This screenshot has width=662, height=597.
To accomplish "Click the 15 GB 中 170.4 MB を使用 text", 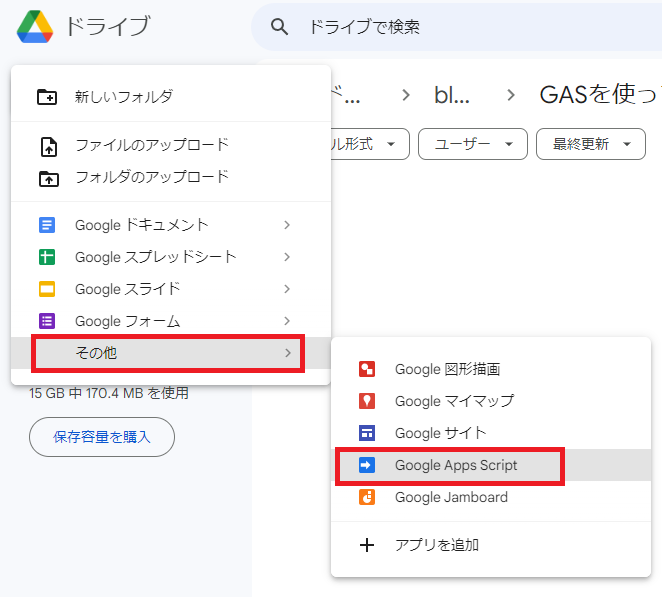I will [x=109, y=393].
